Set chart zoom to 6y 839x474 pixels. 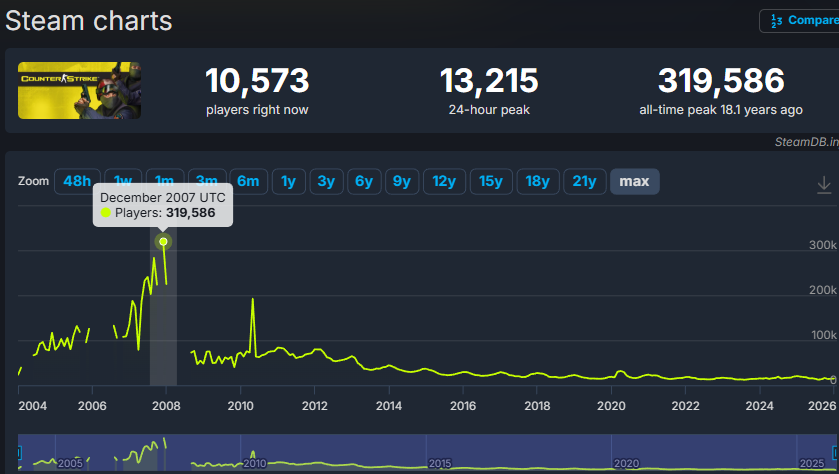(364, 181)
